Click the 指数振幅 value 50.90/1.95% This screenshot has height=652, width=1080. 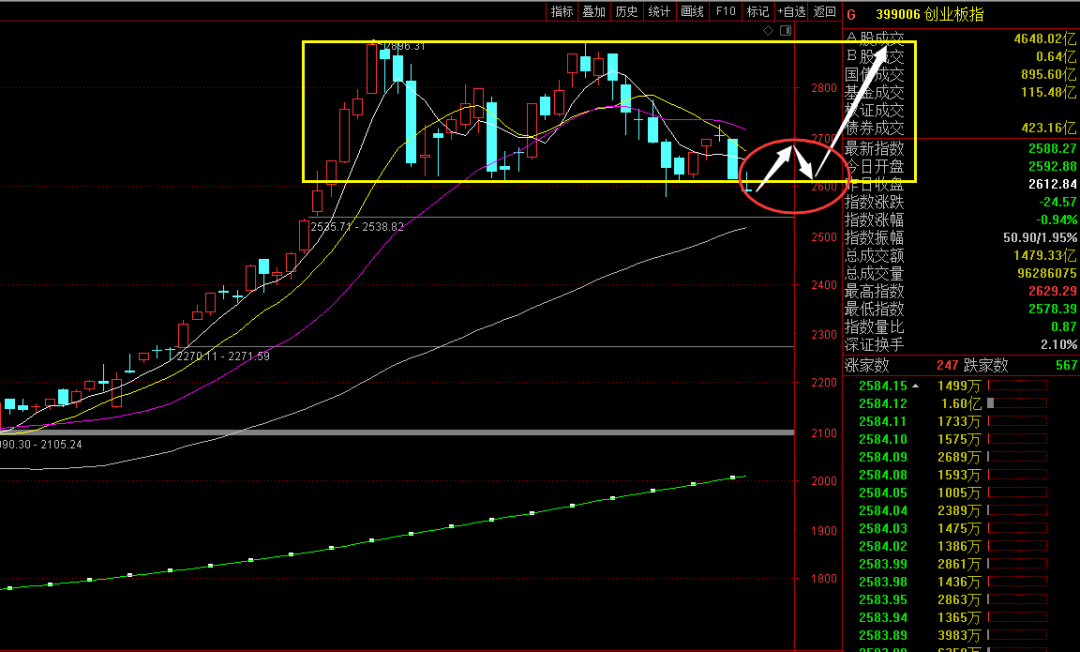click(1039, 238)
